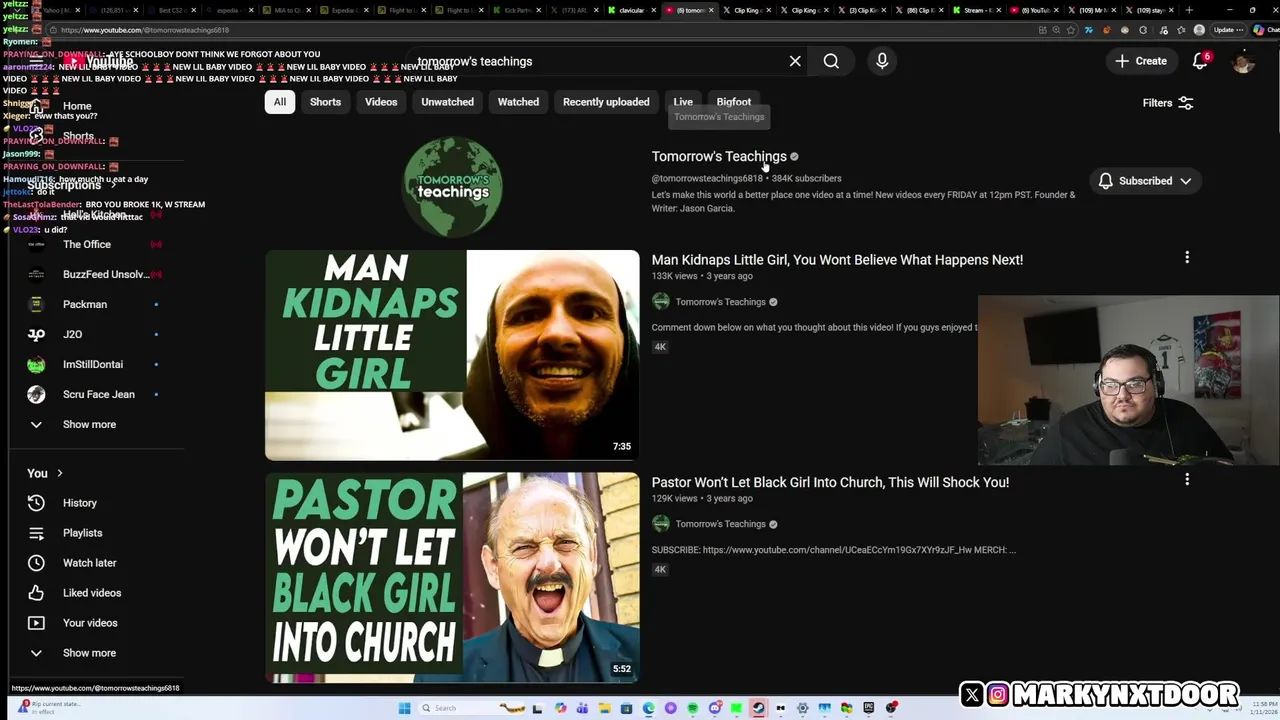Click channel name under Man Kidnaps video
The height and width of the screenshot is (720, 1280).
tap(720, 302)
